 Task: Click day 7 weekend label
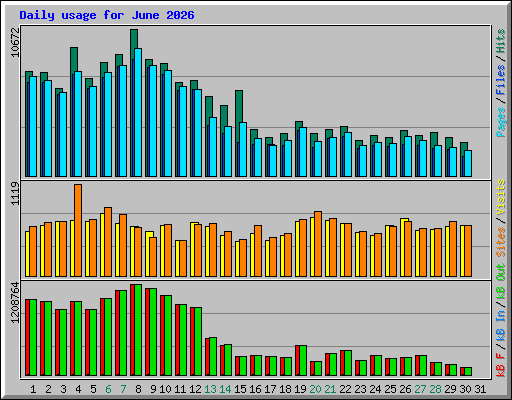click(123, 389)
